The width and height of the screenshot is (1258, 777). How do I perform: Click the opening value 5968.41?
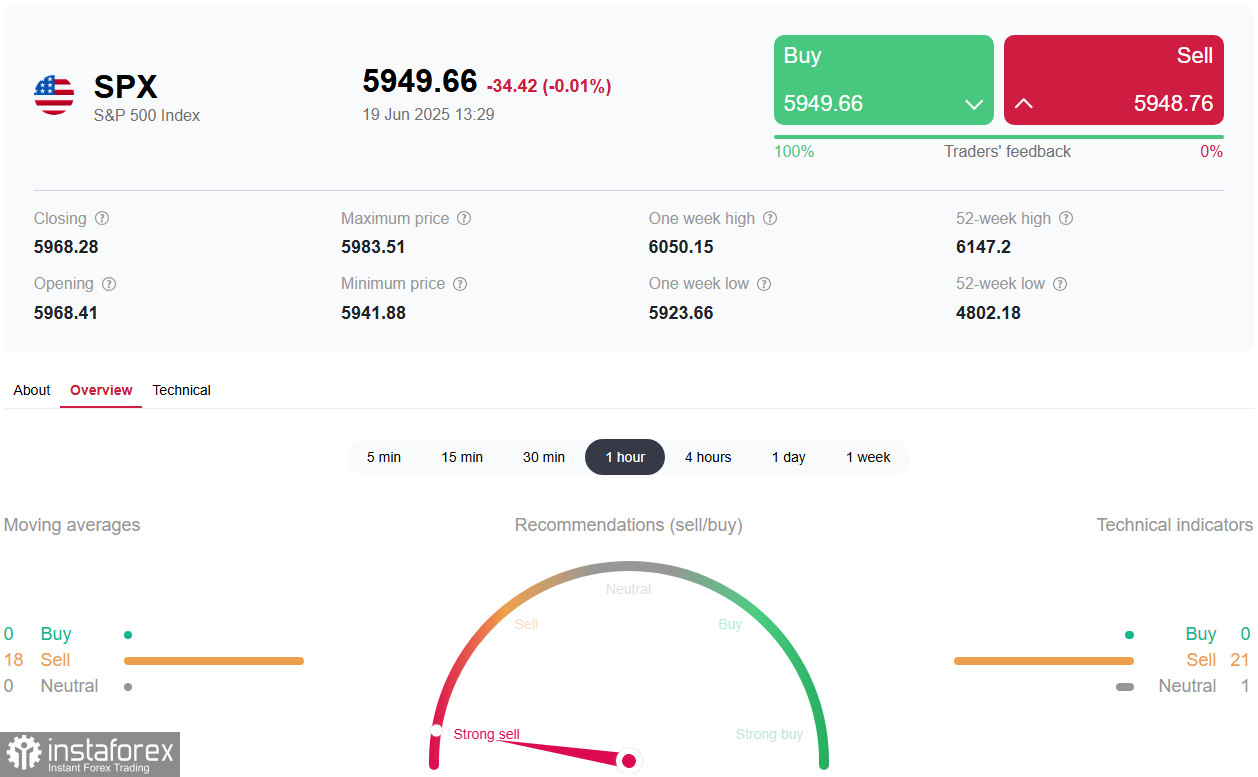(x=66, y=313)
